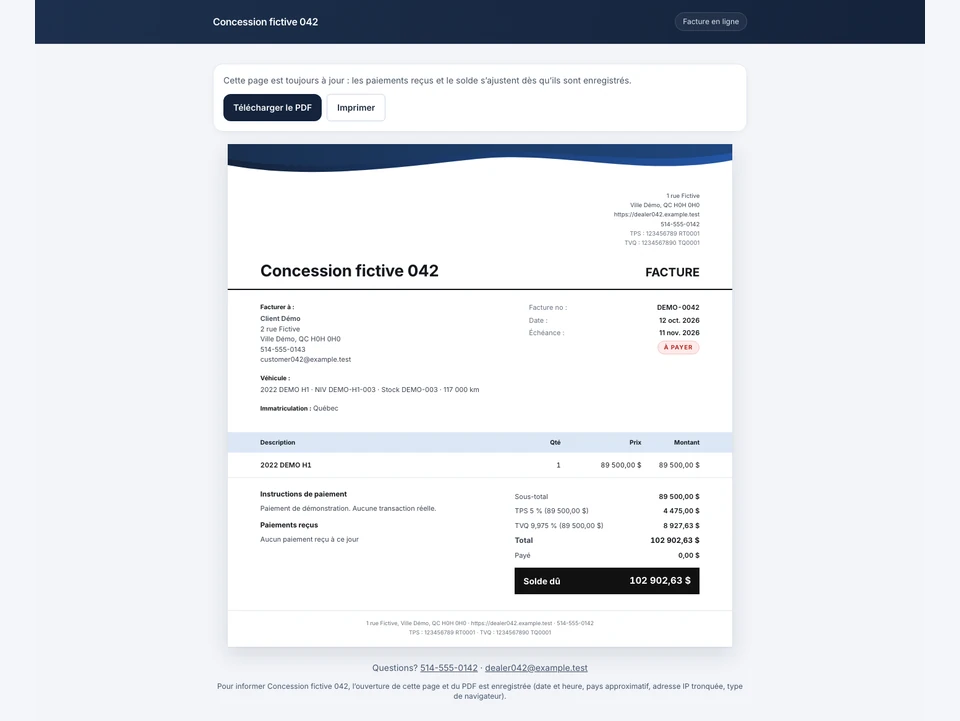Click the Imprimer button

click(356, 108)
